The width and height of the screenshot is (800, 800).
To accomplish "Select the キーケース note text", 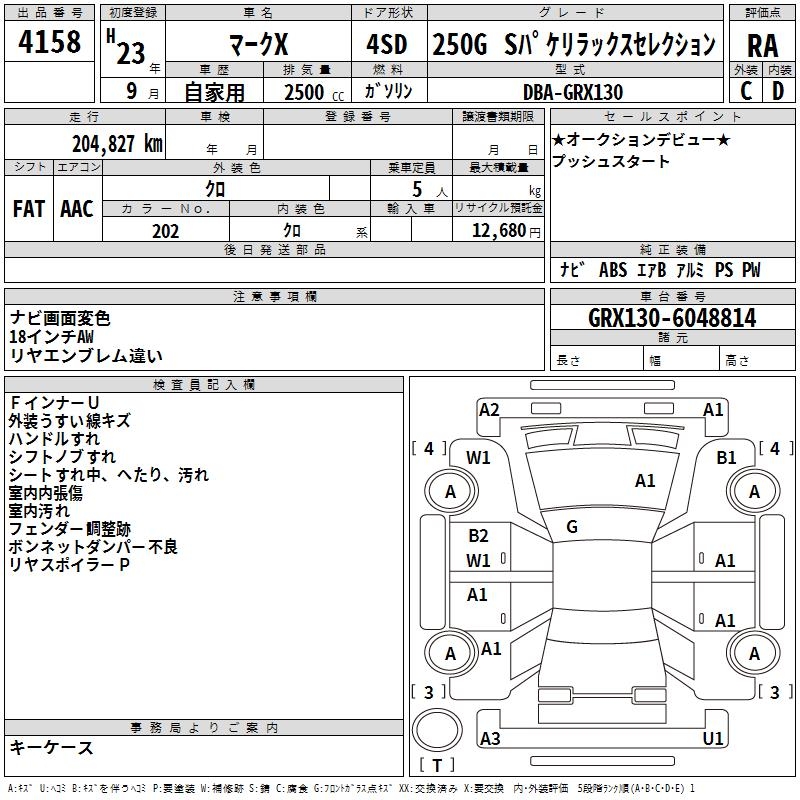I will (52, 748).
